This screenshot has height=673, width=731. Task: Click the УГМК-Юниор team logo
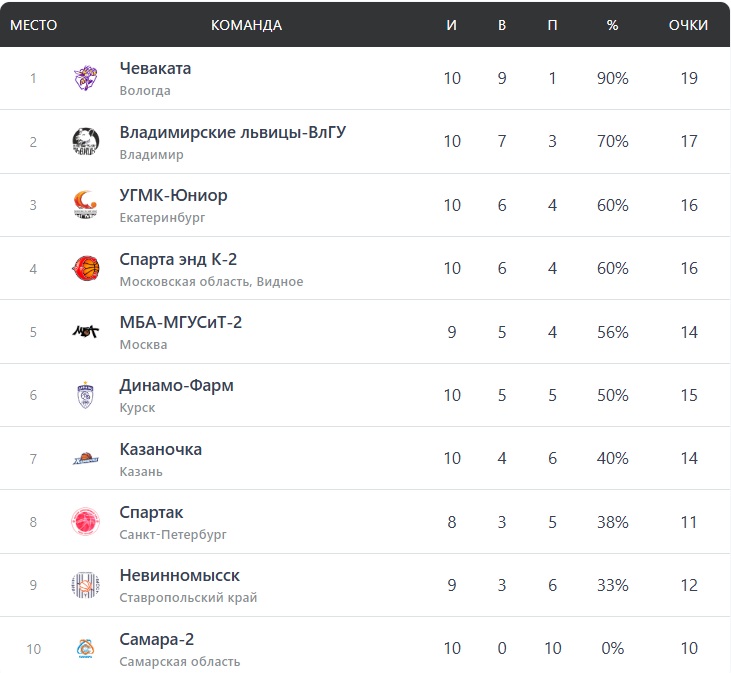[x=86, y=205]
